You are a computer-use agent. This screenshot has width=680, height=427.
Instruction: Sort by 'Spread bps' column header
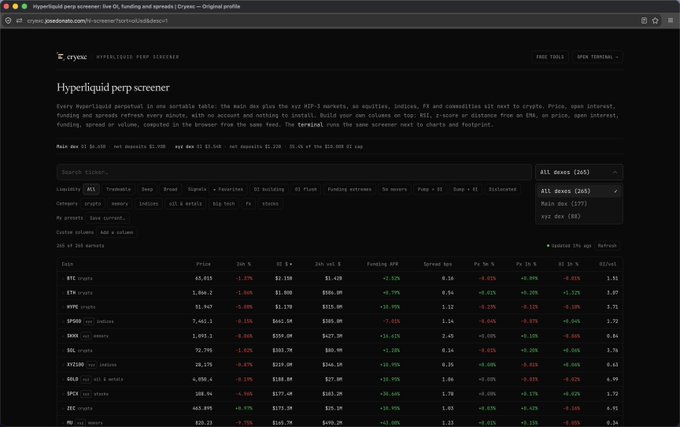pos(438,264)
